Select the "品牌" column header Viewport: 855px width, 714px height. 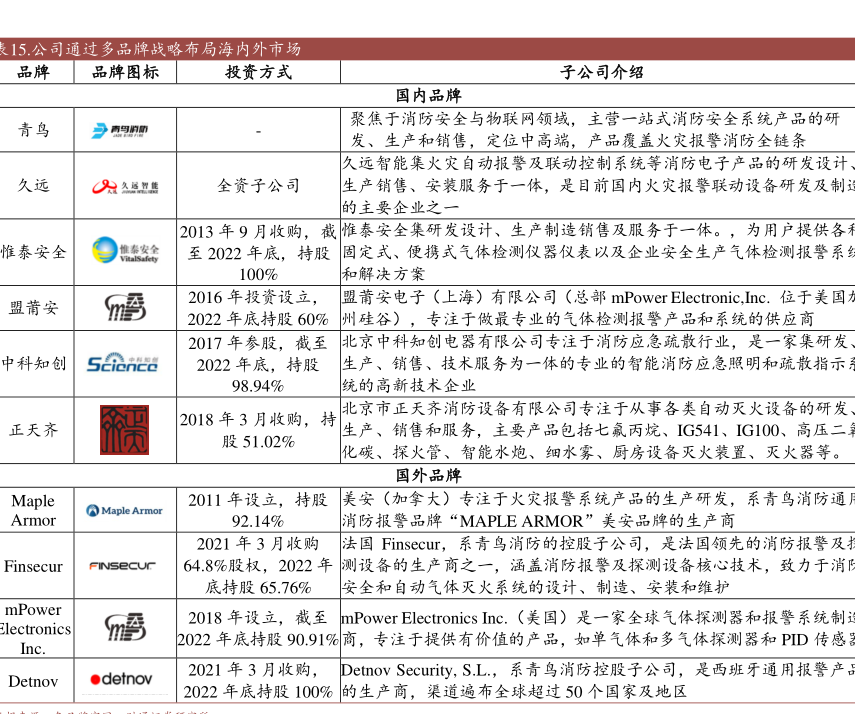(x=33, y=72)
